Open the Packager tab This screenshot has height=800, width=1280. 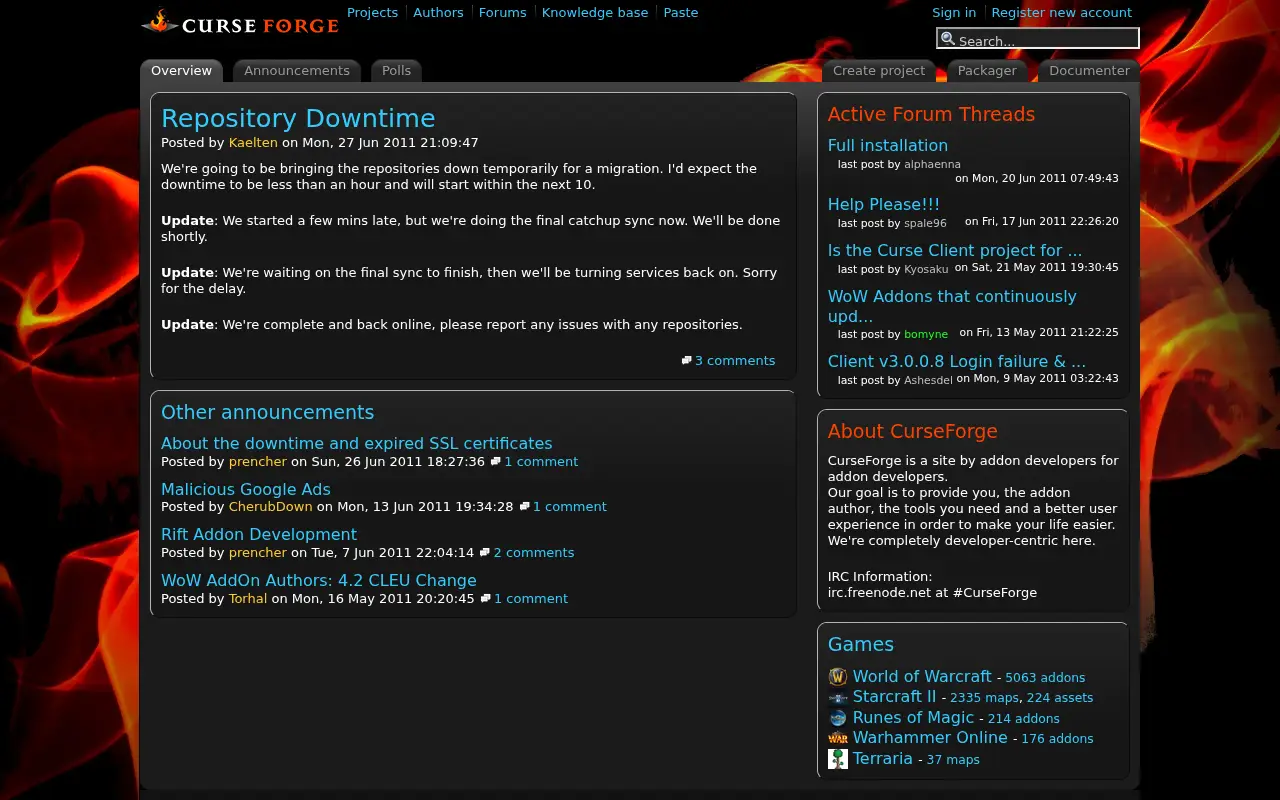coord(987,71)
